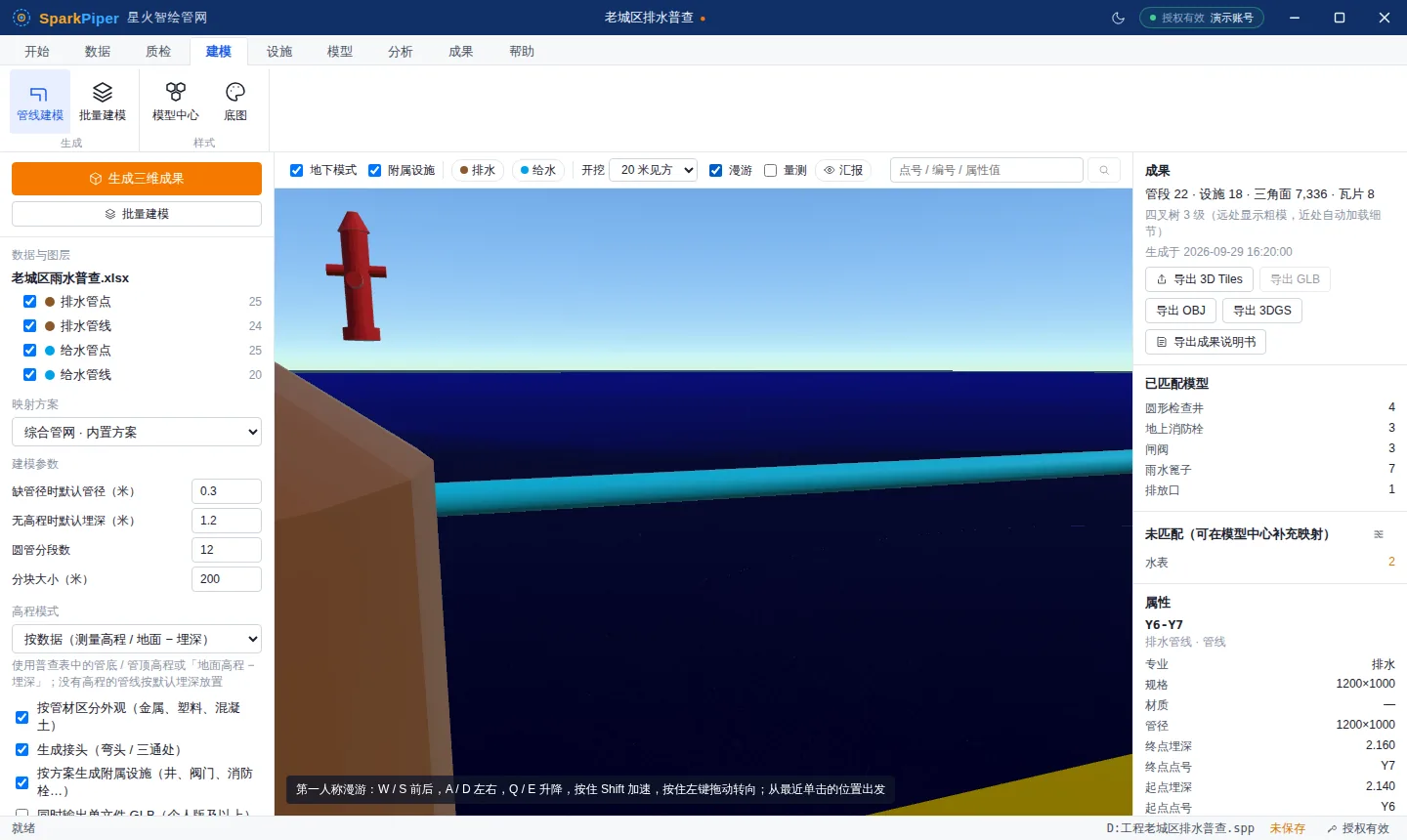Click the icon beside 未匹配 heading
This screenshot has height=840, width=1407.
point(1379,534)
